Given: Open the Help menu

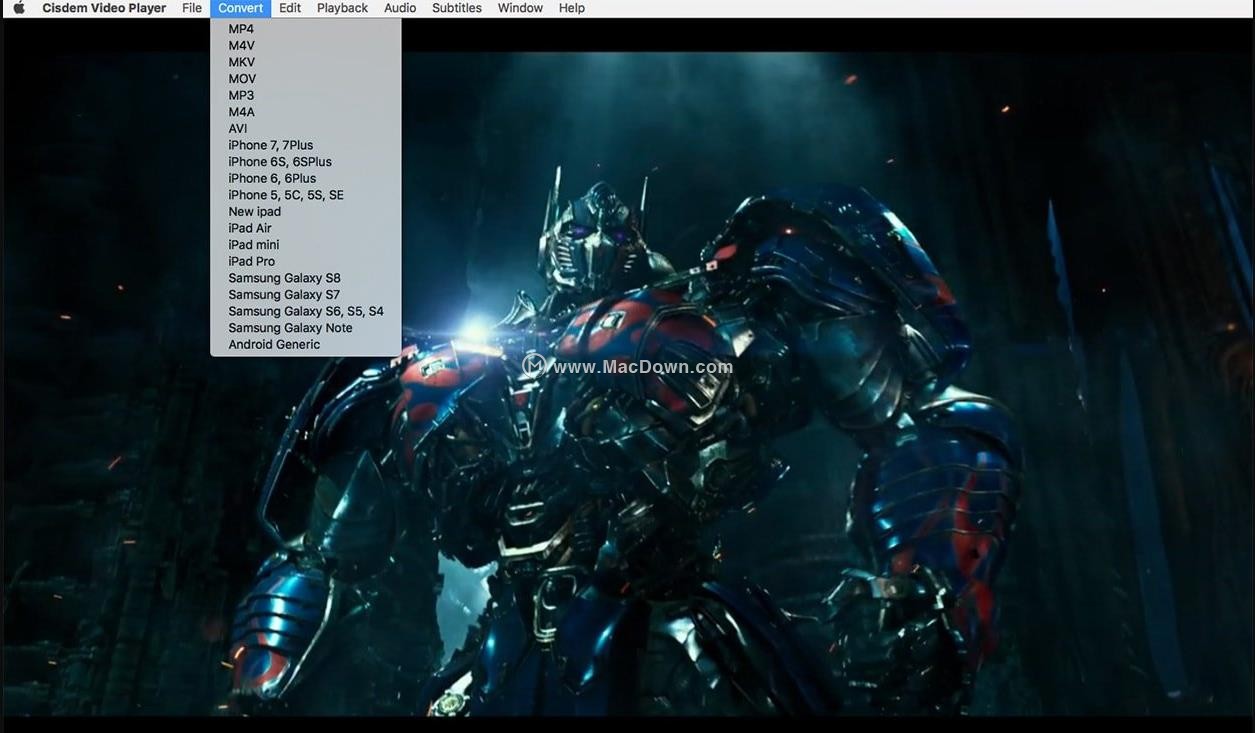Looking at the screenshot, I should point(571,8).
